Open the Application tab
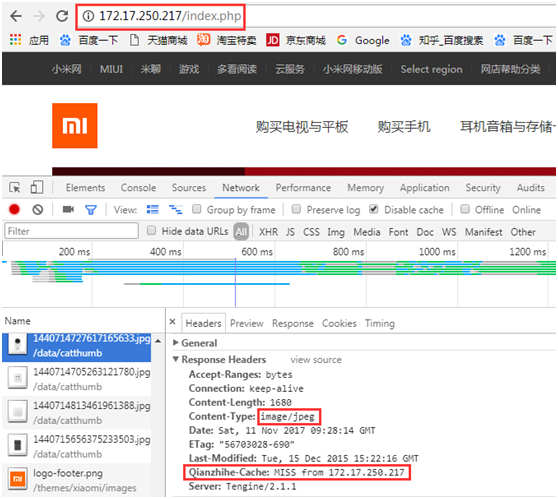The image size is (558, 499). pyautogui.click(x=425, y=188)
